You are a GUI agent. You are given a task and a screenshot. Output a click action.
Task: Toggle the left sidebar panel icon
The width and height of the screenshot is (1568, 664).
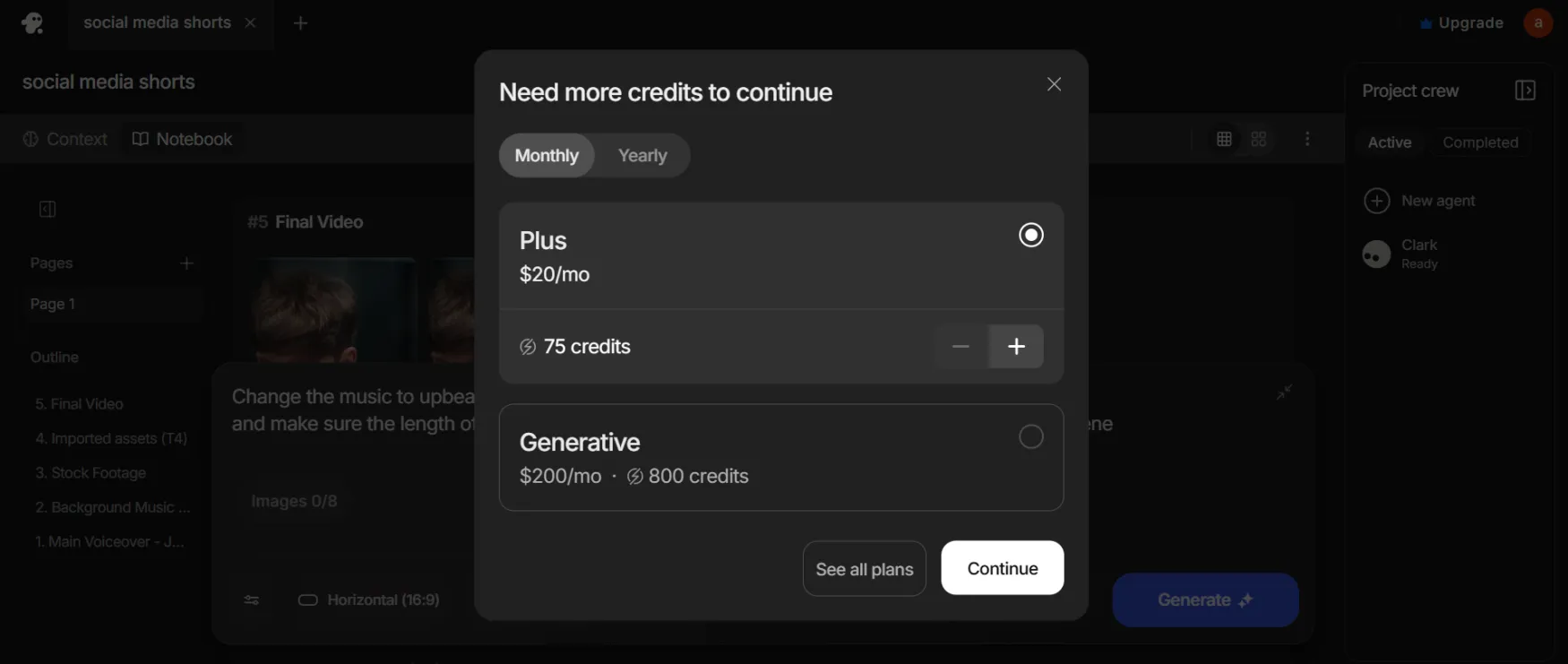pyautogui.click(x=47, y=209)
